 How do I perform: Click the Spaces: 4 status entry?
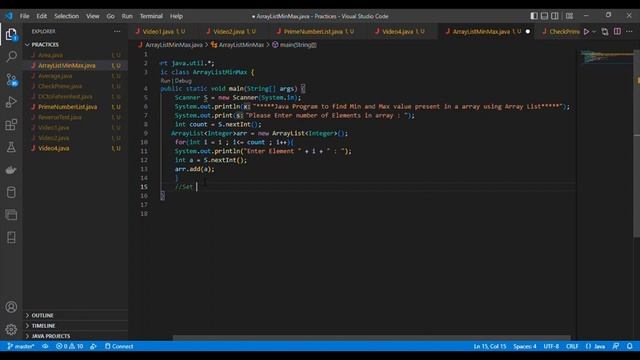tap(525, 346)
